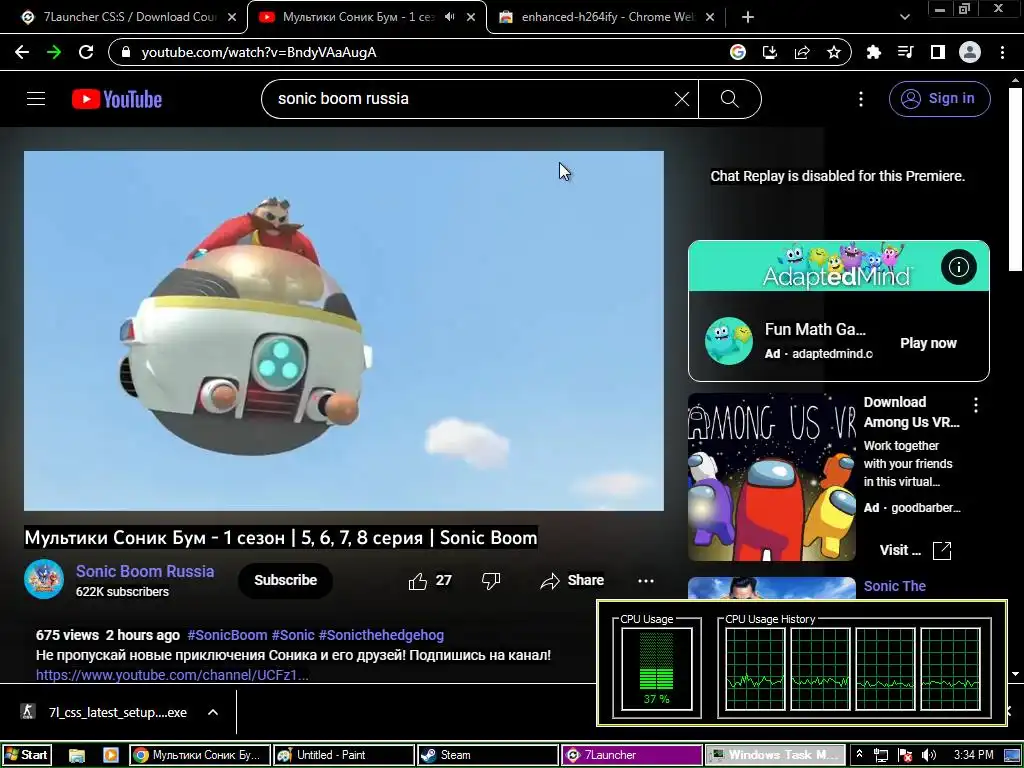The image size is (1024, 768).
Task: Show hidden tray icons arrow
Action: pyautogui.click(x=859, y=755)
